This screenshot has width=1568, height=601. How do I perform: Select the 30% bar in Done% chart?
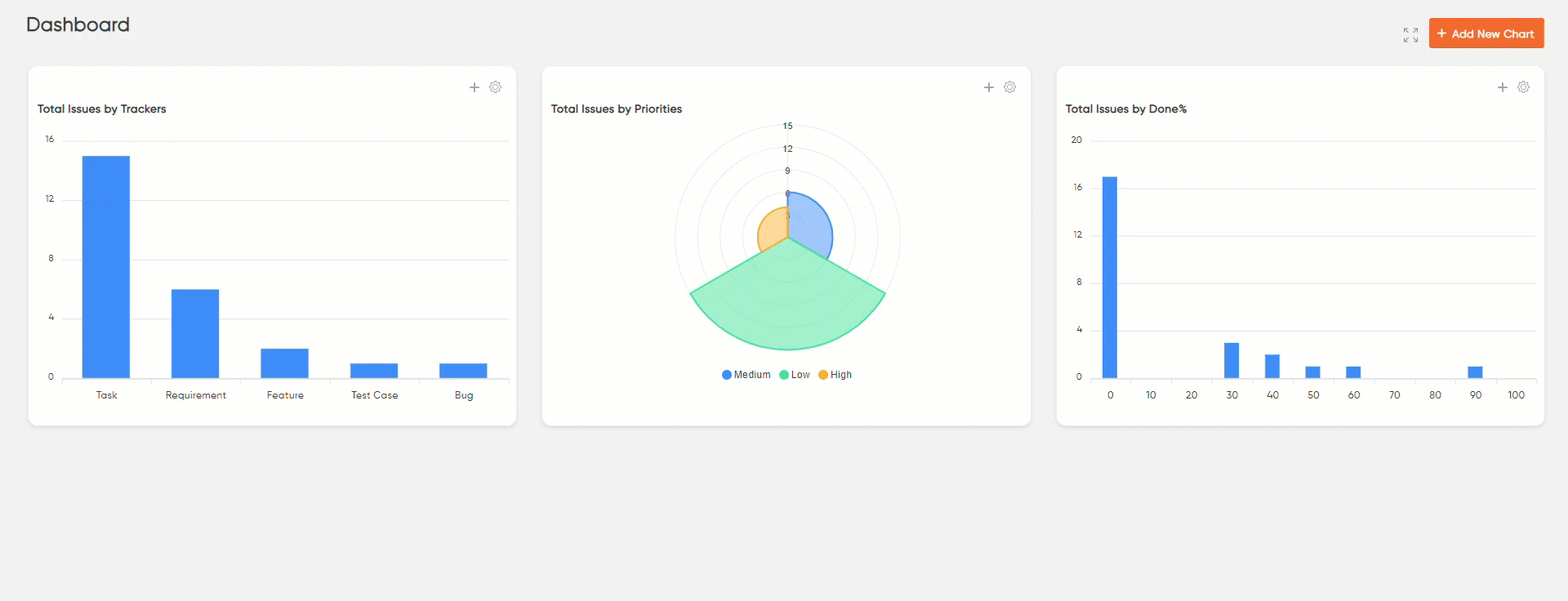(1232, 360)
